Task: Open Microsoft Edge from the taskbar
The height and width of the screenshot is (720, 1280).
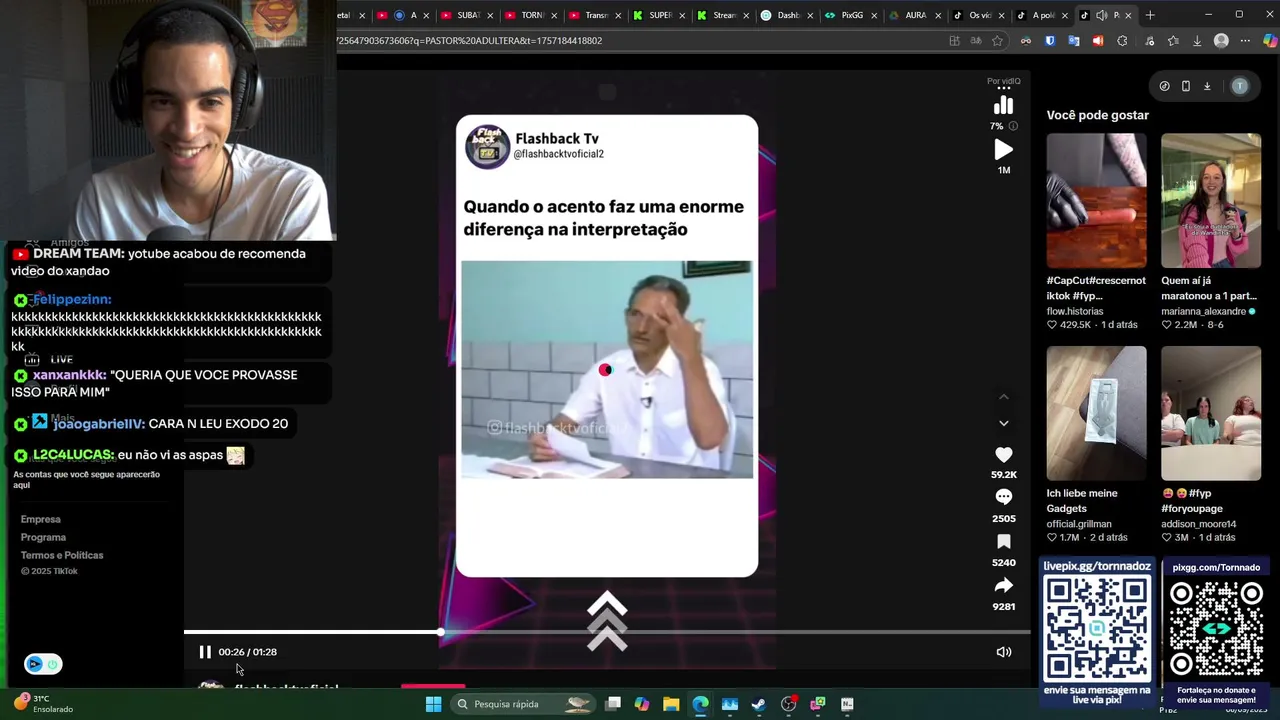Action: click(x=700, y=704)
